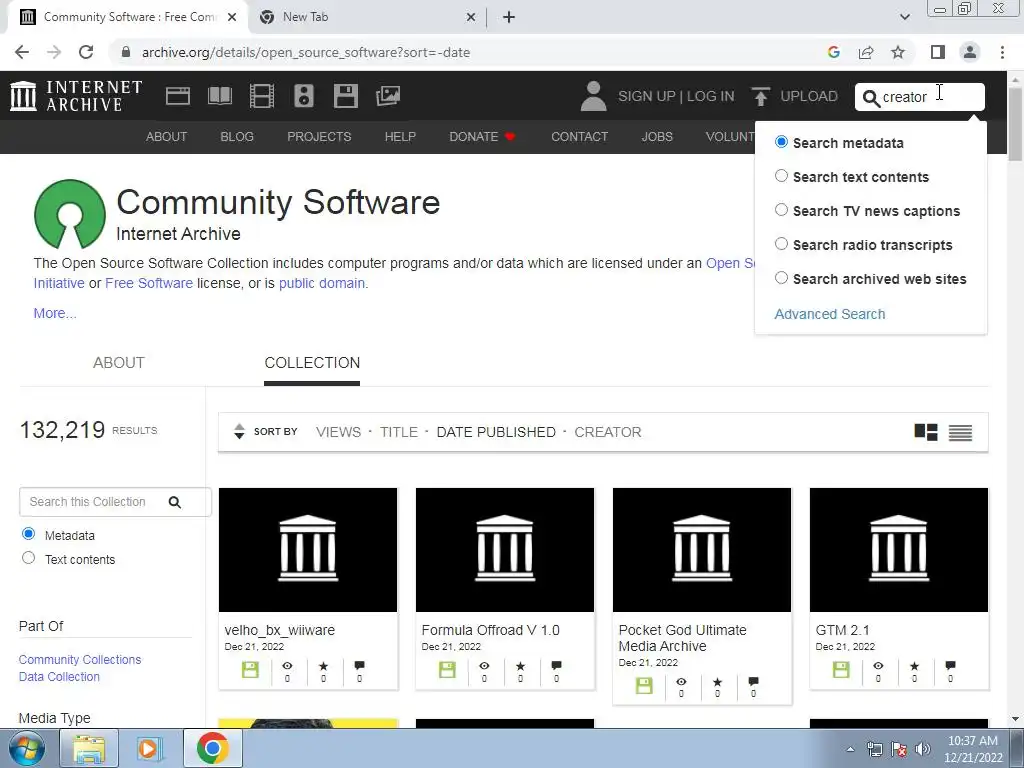Open the DONATE menu item

(x=482, y=136)
